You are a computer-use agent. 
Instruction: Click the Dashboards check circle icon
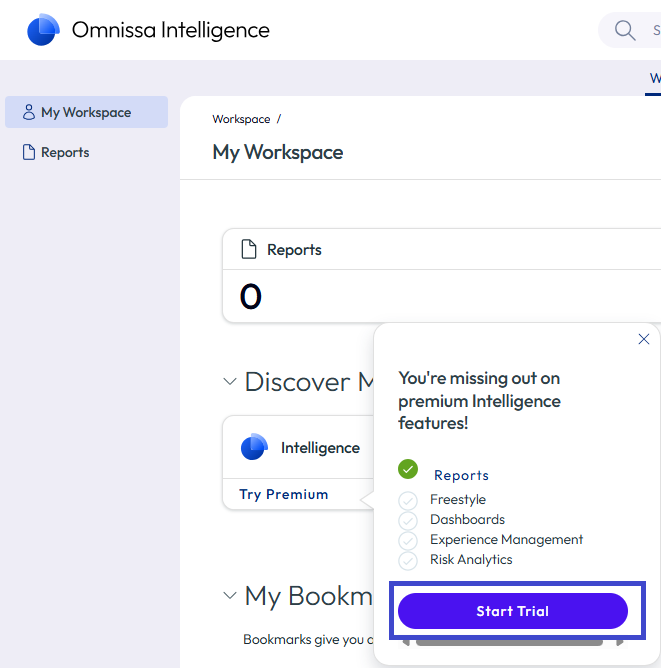408,521
